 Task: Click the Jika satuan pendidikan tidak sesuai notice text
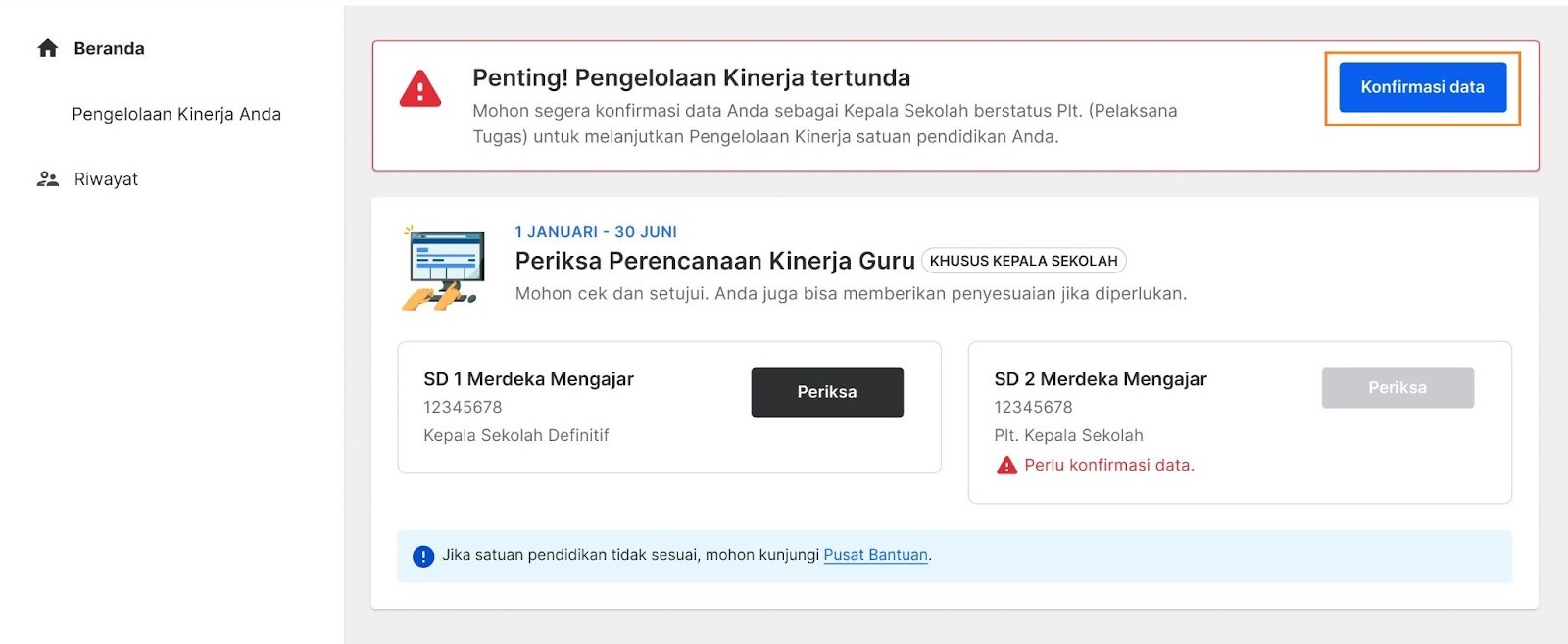[630, 555]
